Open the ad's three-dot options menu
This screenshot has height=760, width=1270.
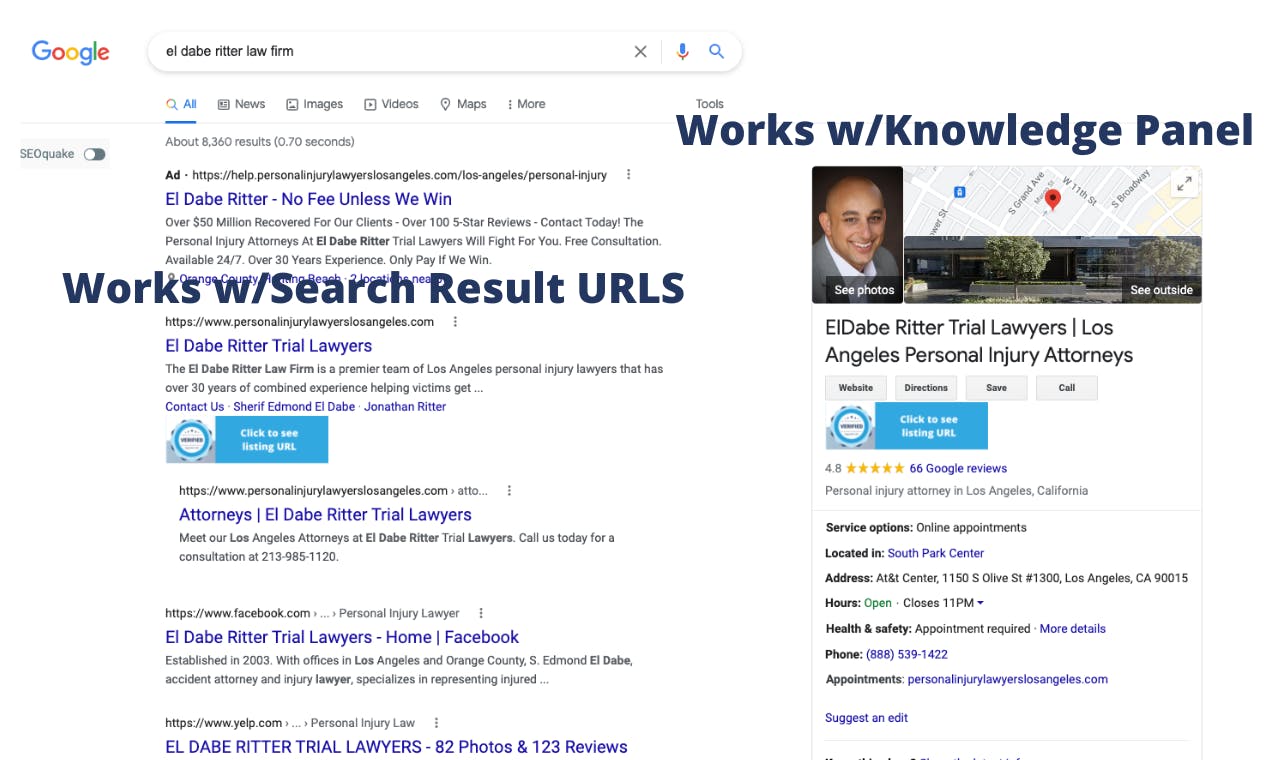[x=629, y=175]
